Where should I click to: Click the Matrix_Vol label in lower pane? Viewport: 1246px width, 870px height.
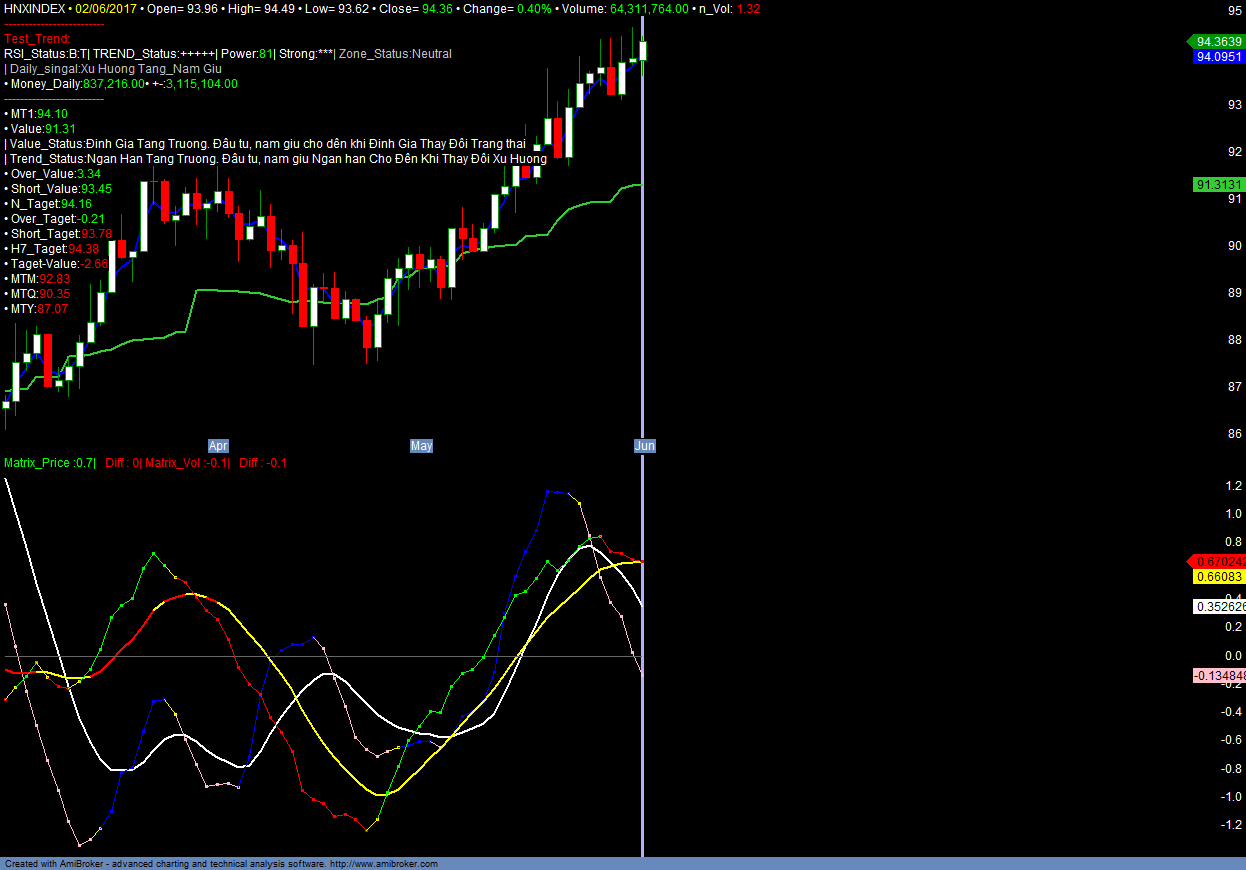pos(187,463)
